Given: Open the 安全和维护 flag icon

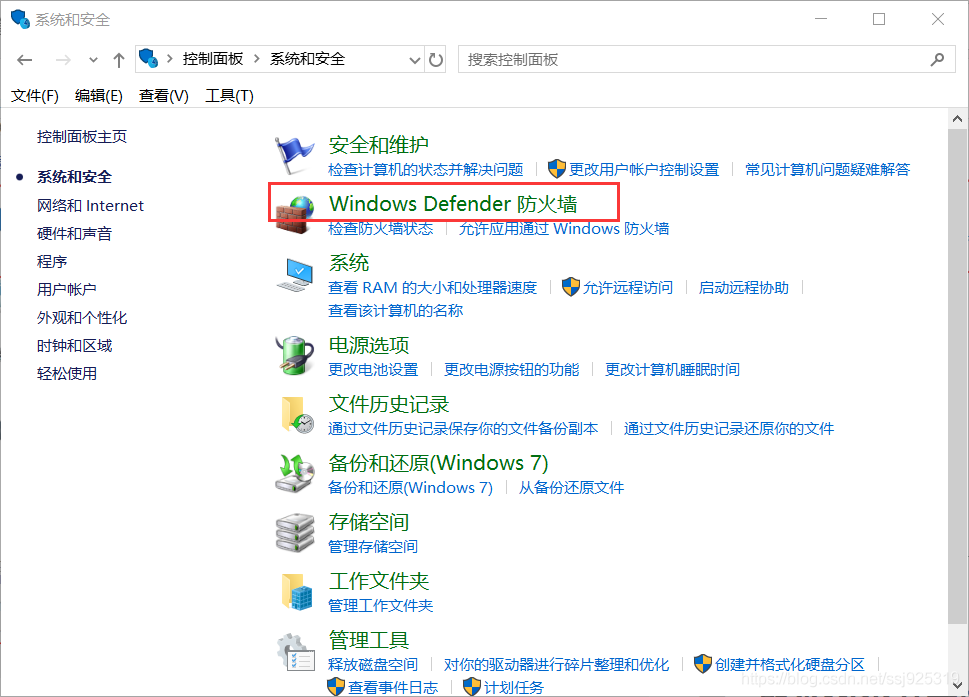Looking at the screenshot, I should pos(294,154).
